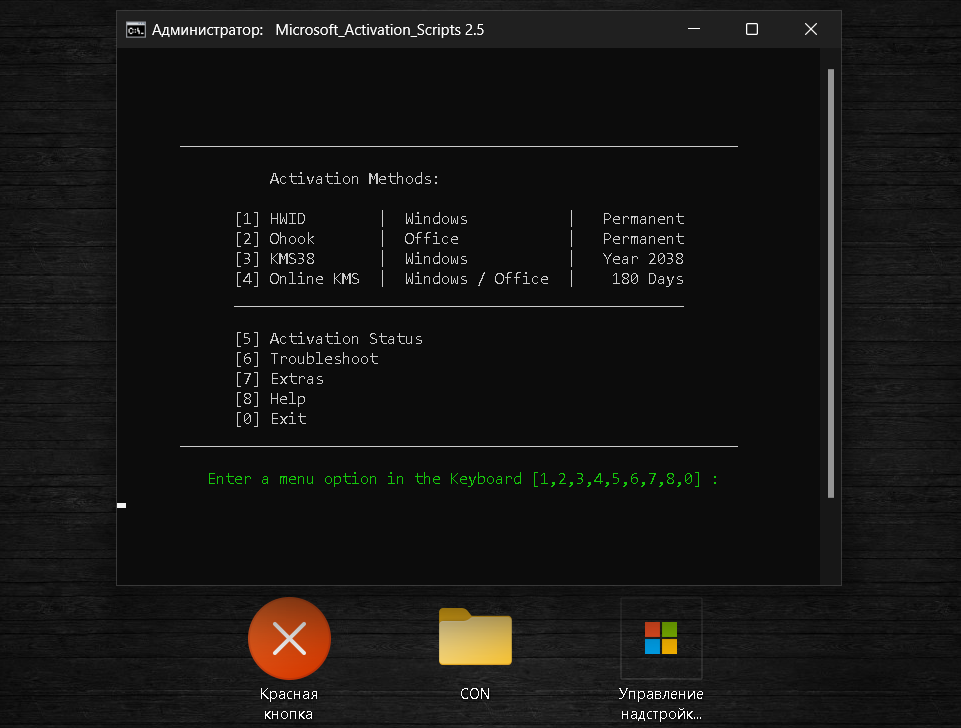Minimize the Microsoft_Activation_Scripts window
961x728 pixels.
(694, 29)
